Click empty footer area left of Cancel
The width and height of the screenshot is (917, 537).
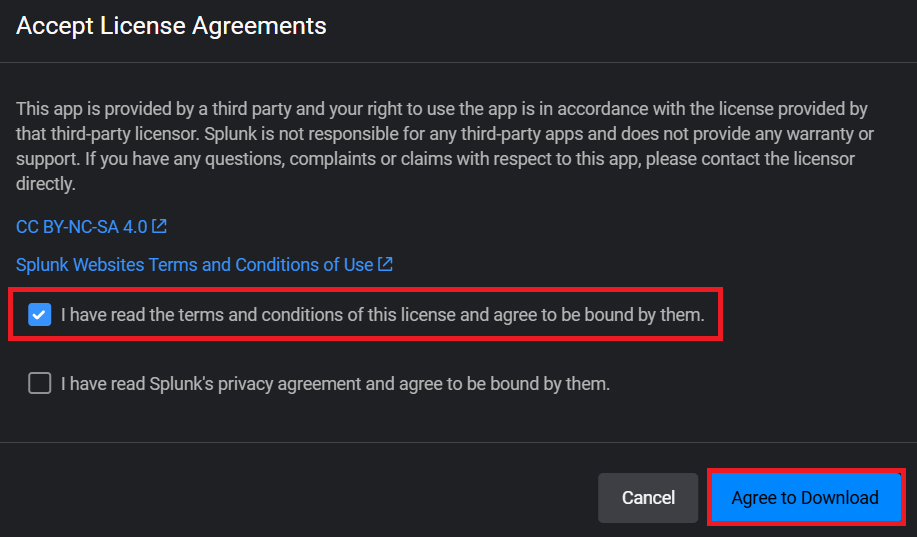click(300, 497)
